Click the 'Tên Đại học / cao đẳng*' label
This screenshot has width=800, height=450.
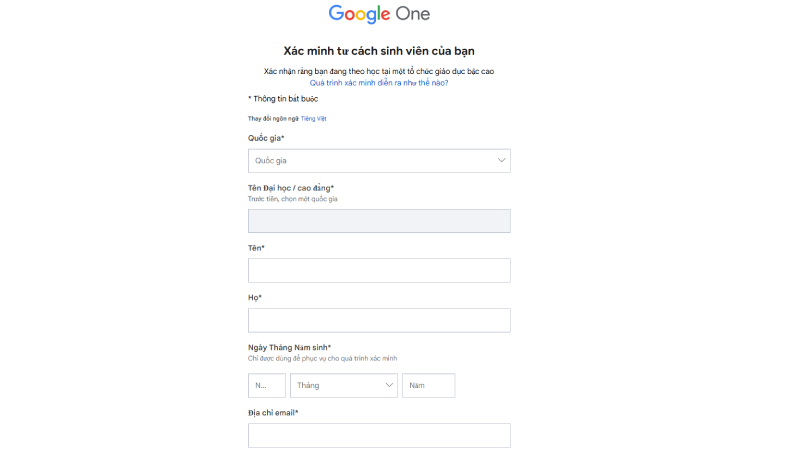click(x=291, y=187)
